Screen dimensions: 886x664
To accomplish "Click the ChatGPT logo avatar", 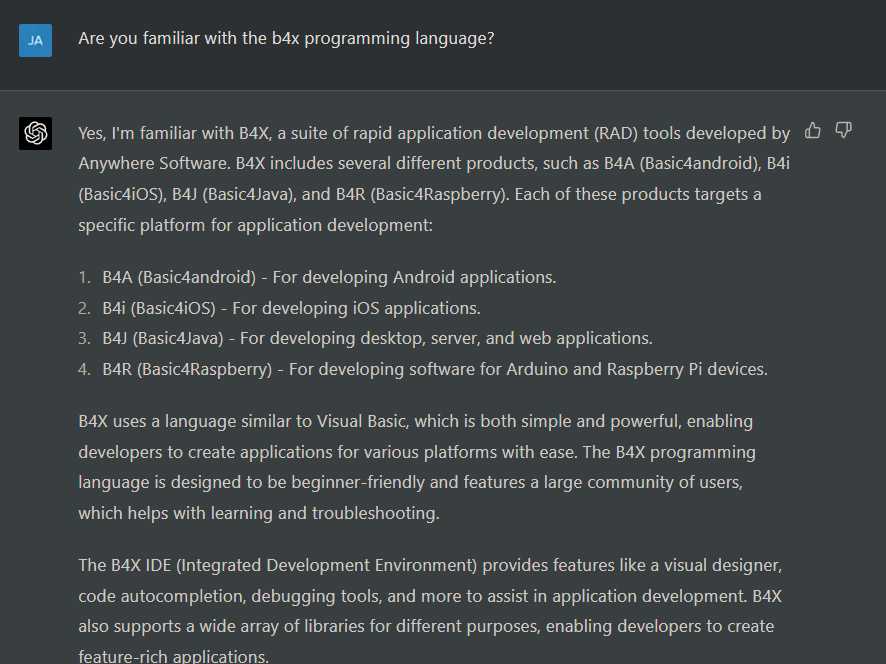I will [x=36, y=133].
